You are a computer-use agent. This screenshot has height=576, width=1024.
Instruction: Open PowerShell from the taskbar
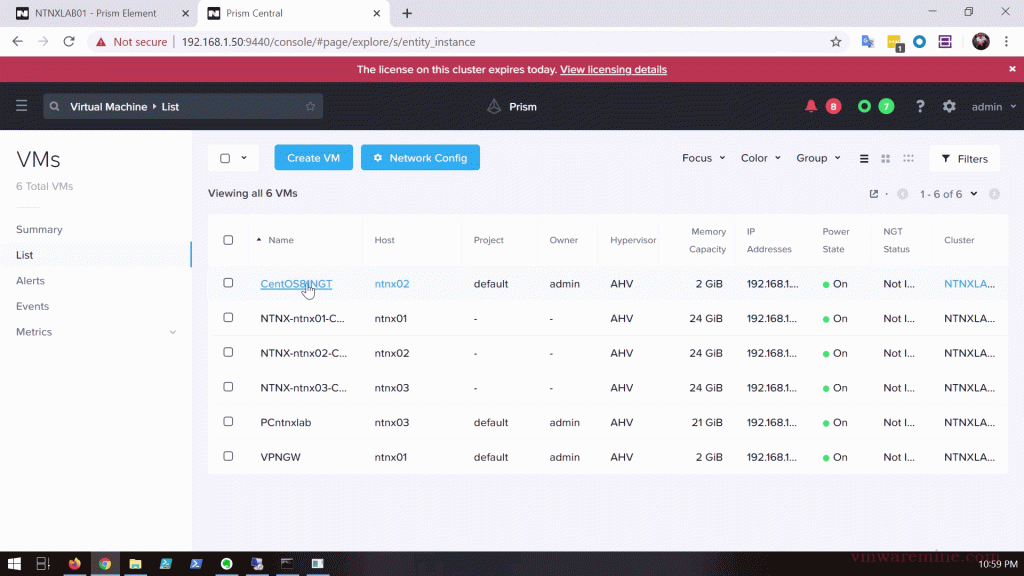pyautogui.click(x=196, y=564)
